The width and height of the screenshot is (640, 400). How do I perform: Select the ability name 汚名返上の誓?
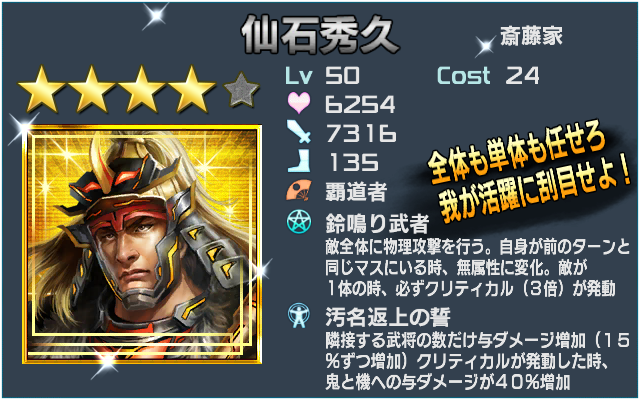(388, 317)
